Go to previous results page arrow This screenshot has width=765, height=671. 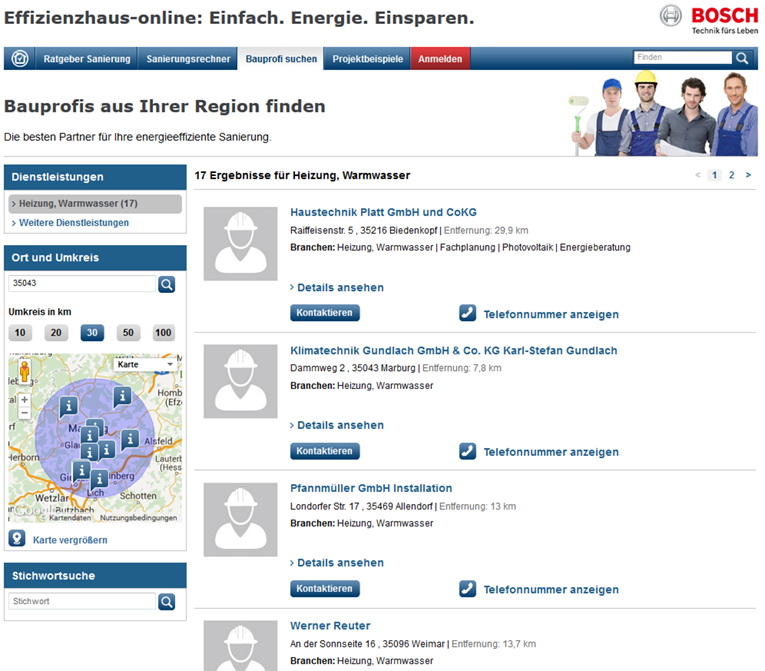point(698,175)
